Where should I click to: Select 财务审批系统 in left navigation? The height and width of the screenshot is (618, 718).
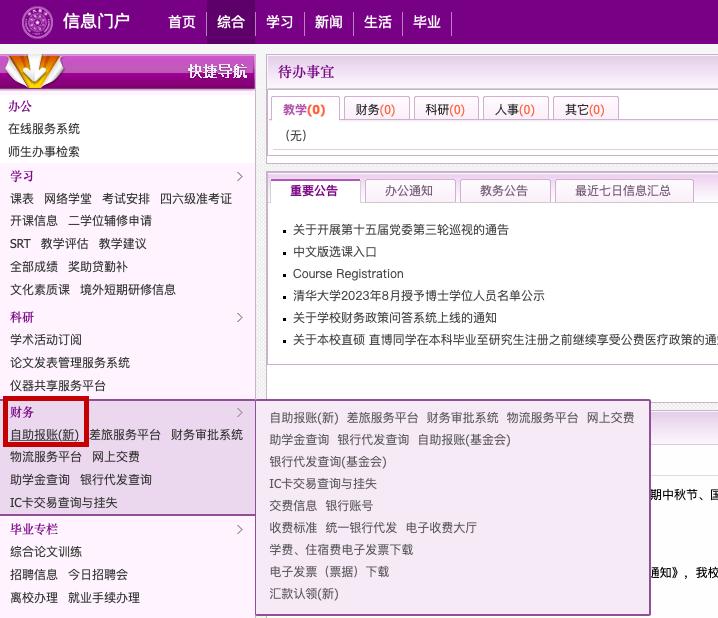tap(207, 435)
